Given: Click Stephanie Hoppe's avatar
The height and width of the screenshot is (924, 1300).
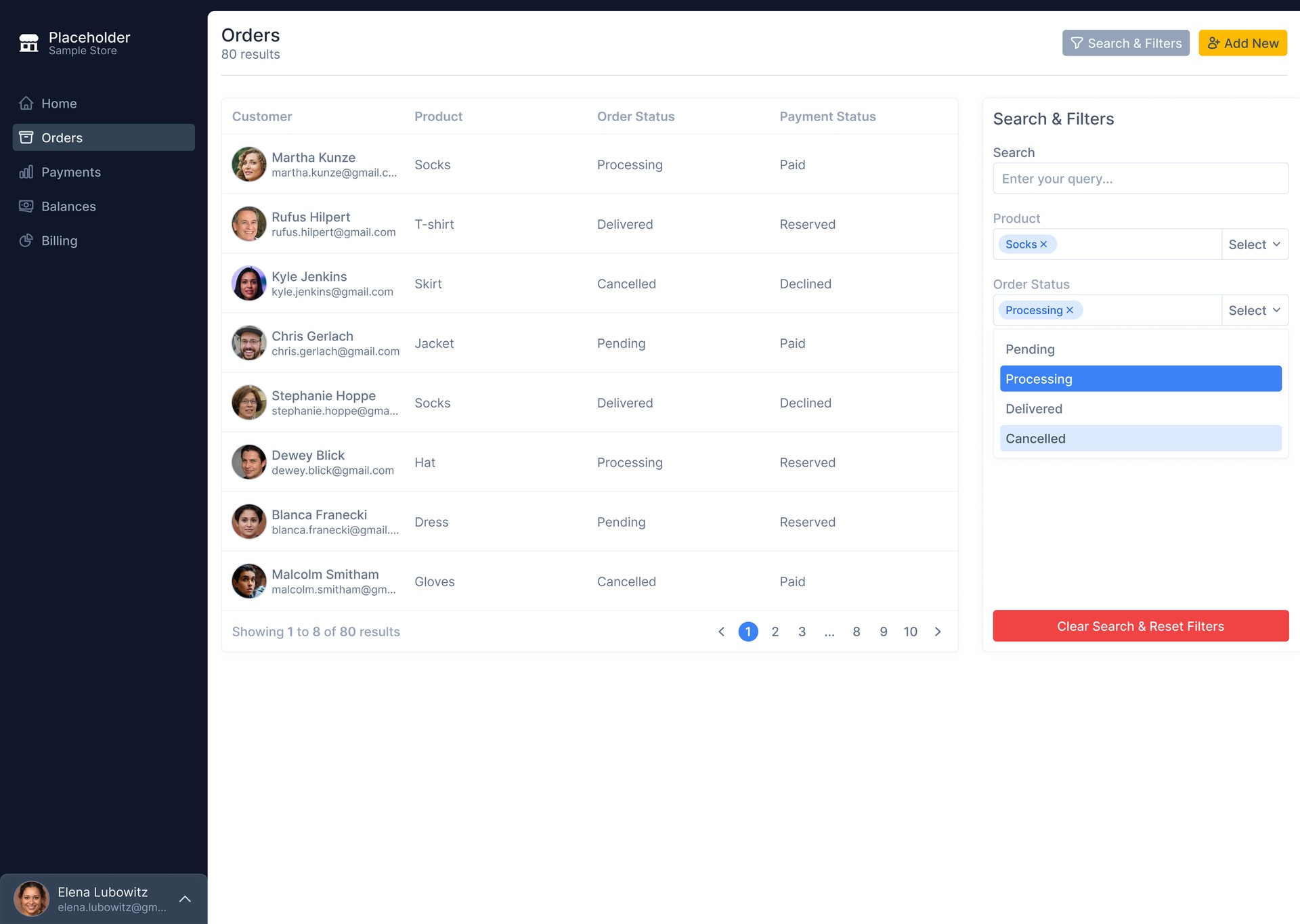Looking at the screenshot, I should [x=249, y=403].
